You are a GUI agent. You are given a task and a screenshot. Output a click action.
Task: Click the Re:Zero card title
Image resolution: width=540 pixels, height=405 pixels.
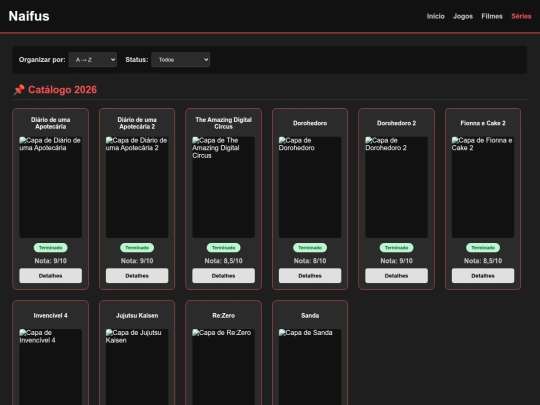point(224,315)
